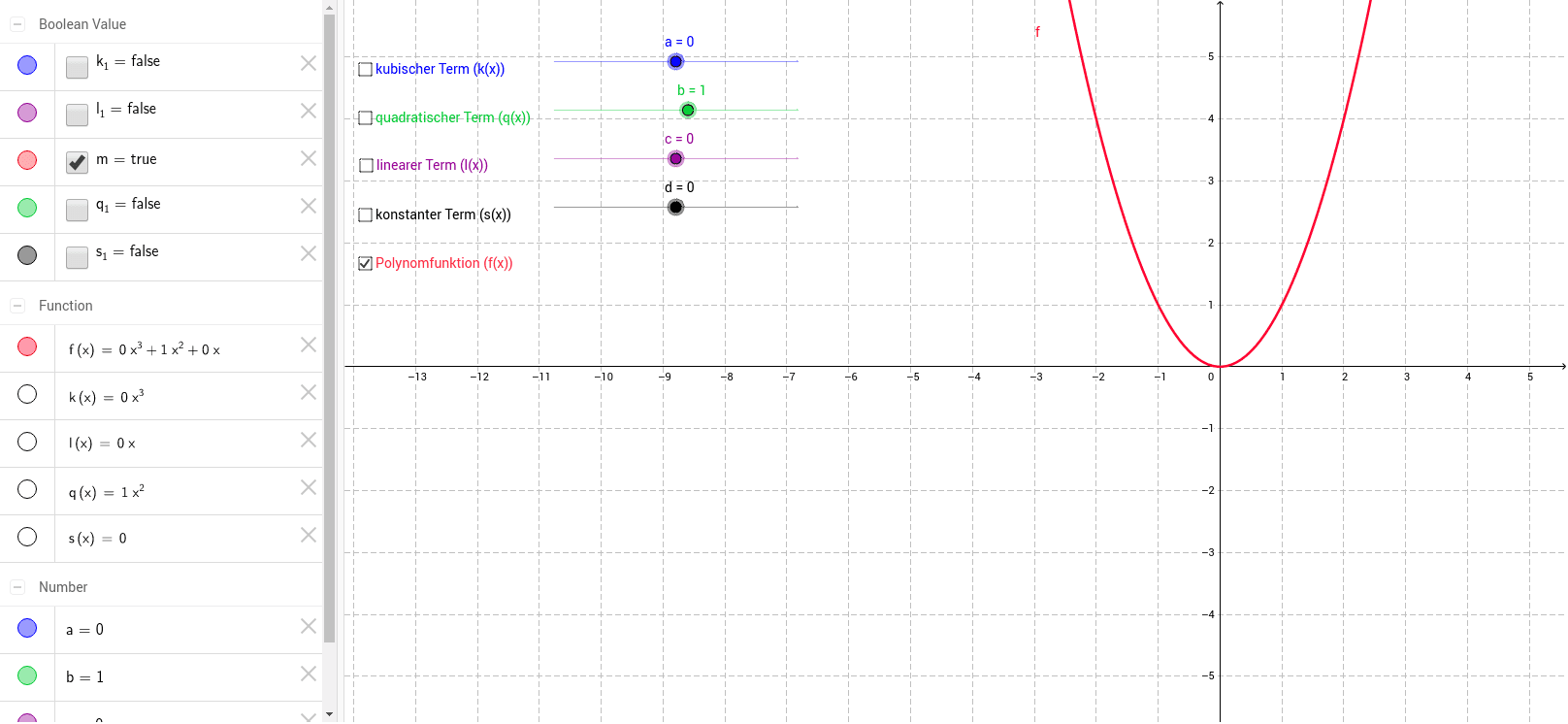
Task: Remove boolean m using its X icon
Action: coord(309,158)
